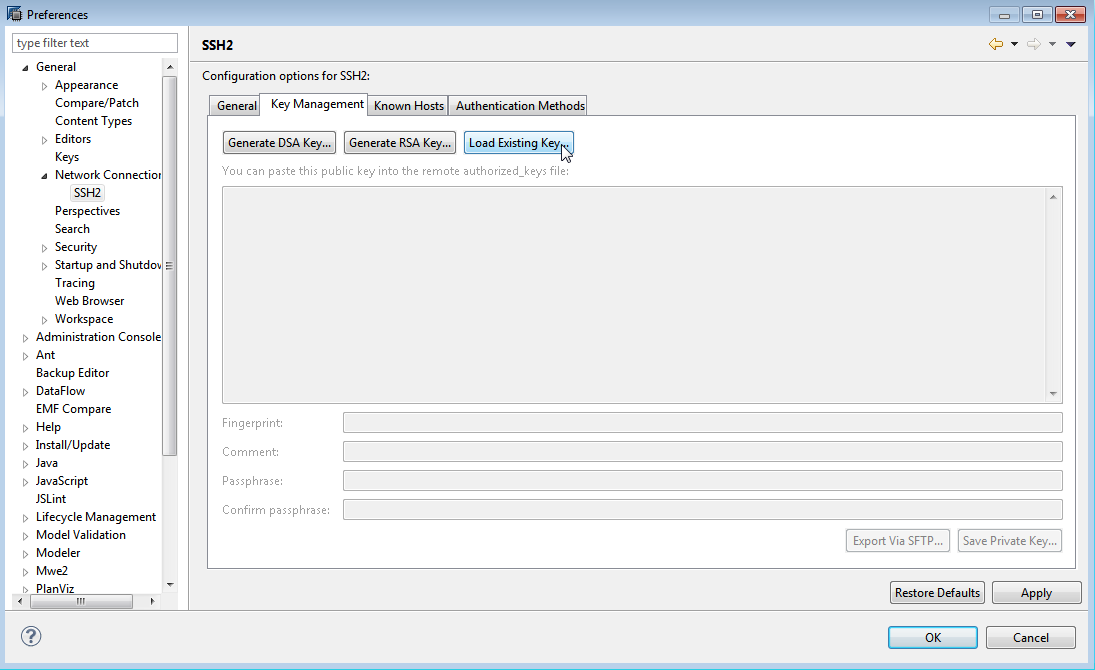Image resolution: width=1095 pixels, height=670 pixels.
Task: Click the tree scroll left arrow
Action: click(20, 601)
